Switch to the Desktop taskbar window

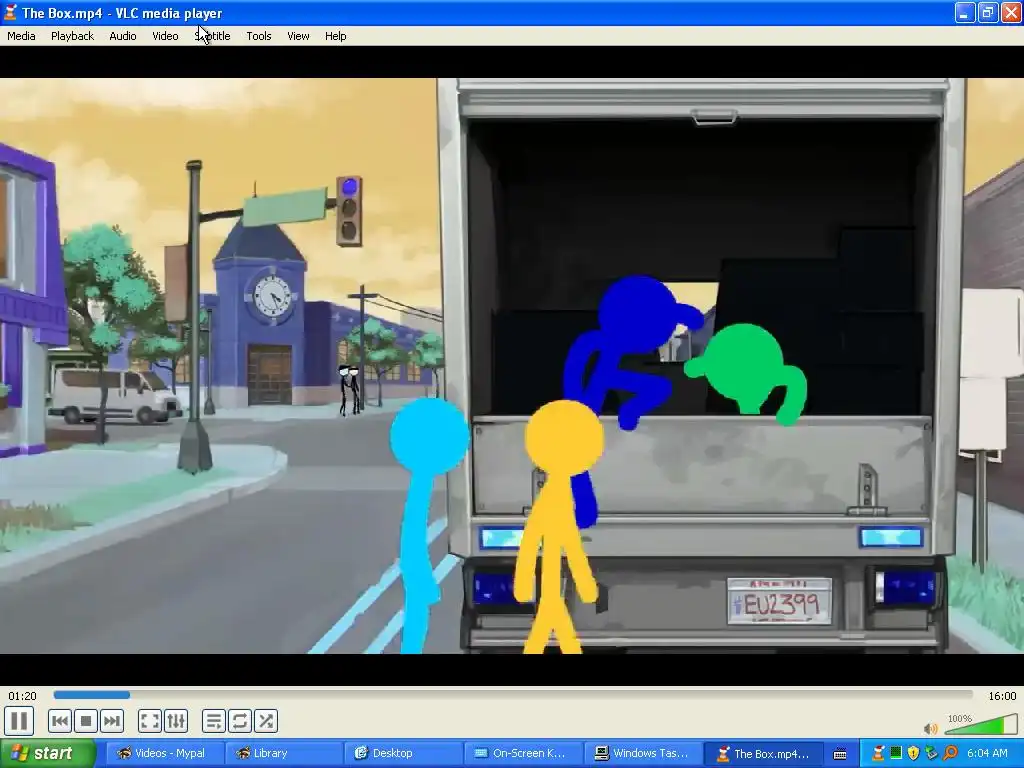[404, 753]
